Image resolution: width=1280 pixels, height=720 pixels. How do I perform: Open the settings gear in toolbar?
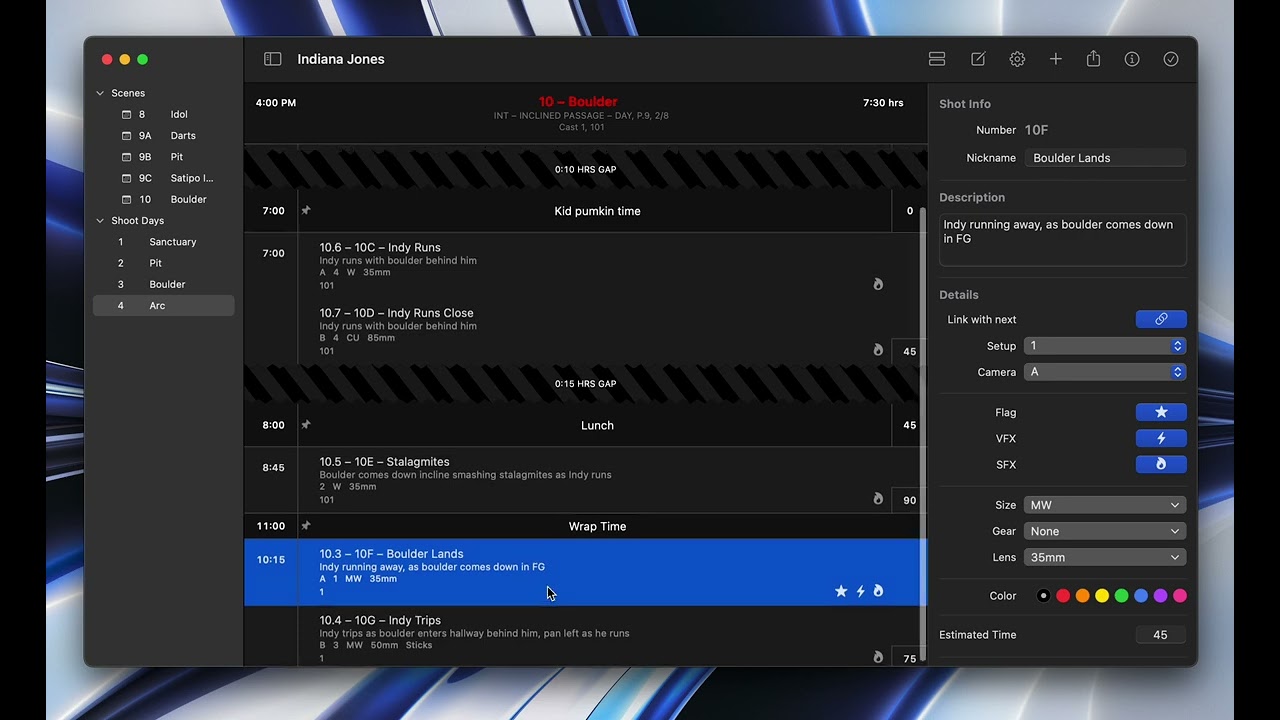[1017, 59]
